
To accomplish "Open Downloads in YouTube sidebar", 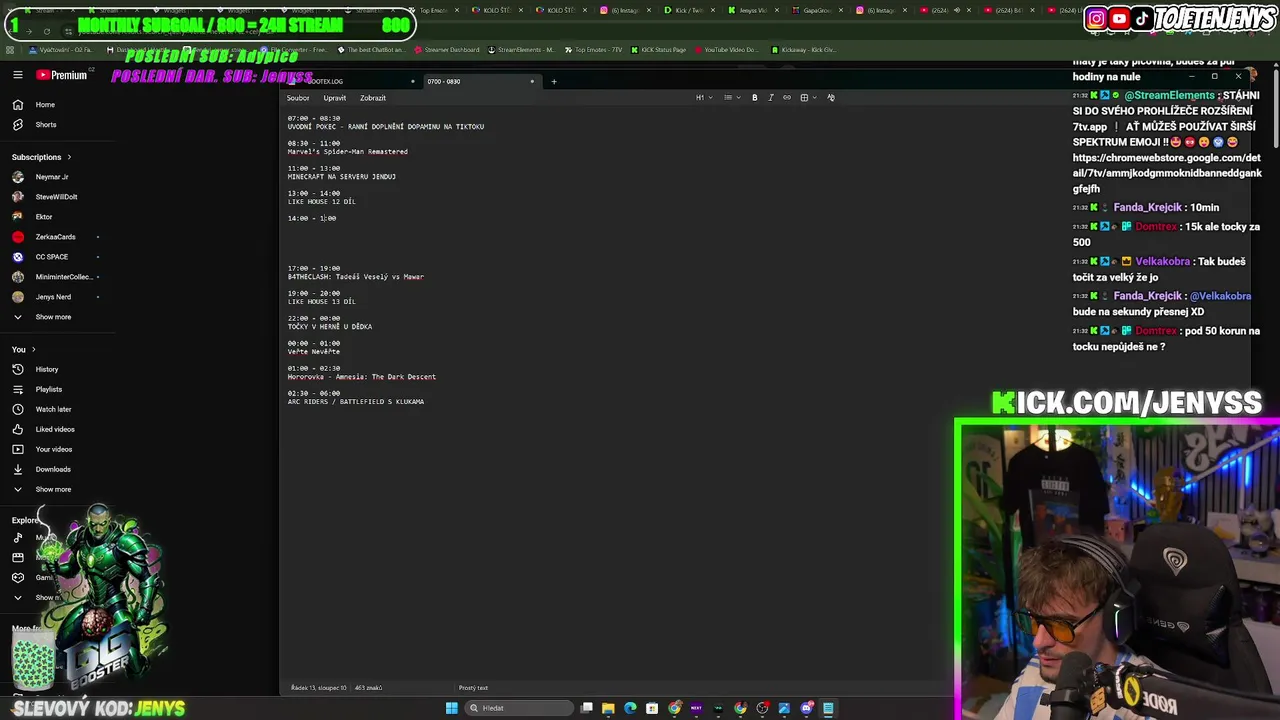I will pos(53,470).
